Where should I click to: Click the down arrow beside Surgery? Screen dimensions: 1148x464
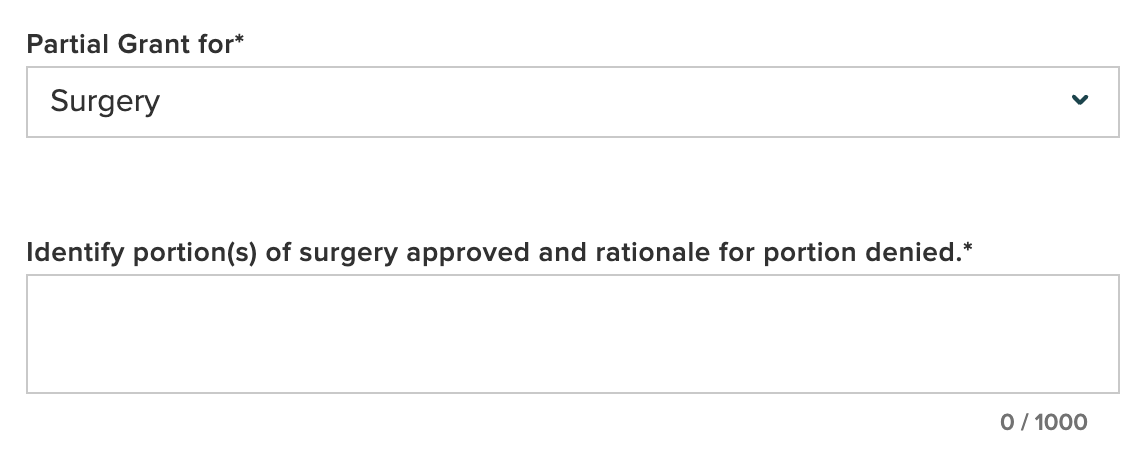[x=1079, y=100]
